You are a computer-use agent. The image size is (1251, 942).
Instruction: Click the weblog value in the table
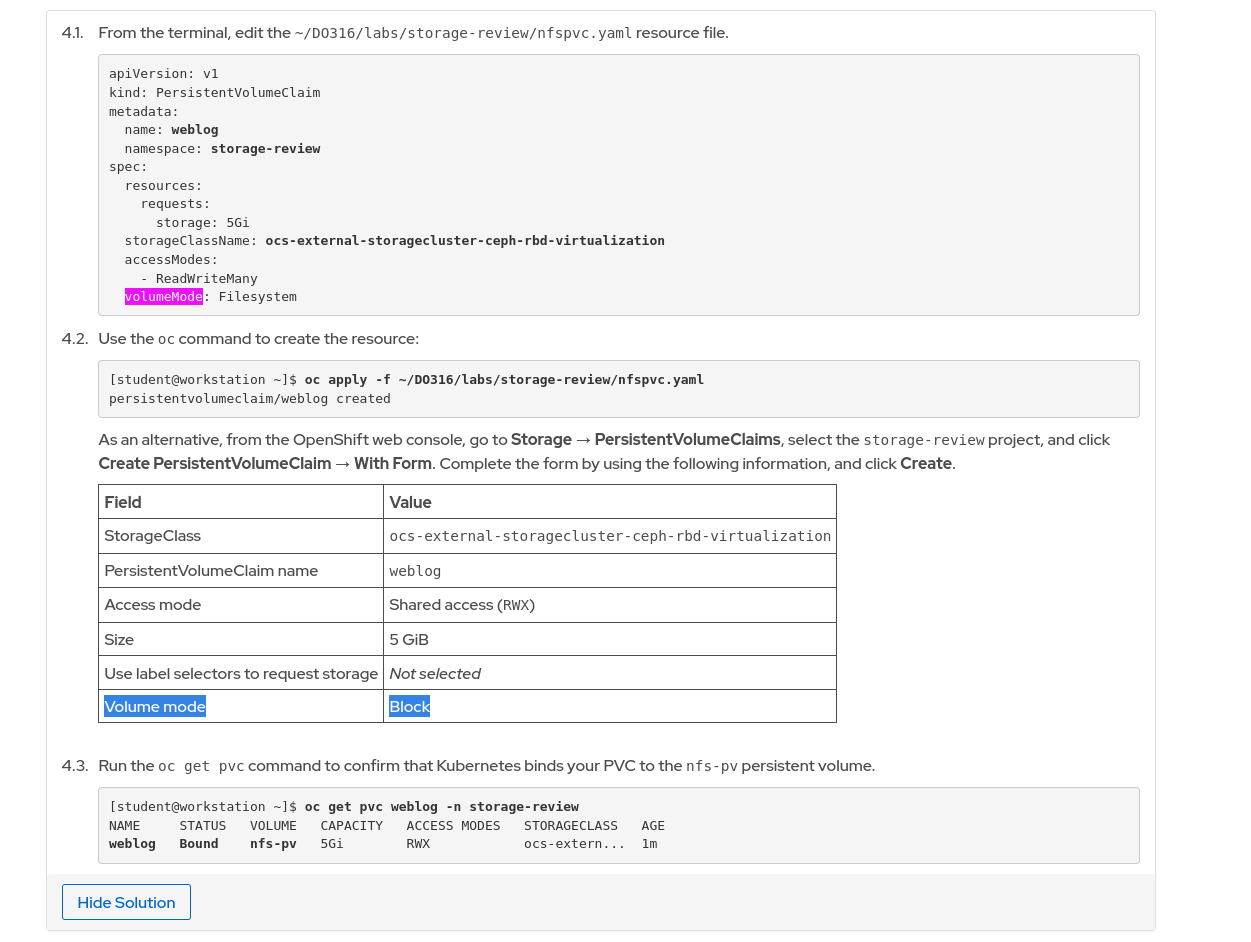[x=415, y=571]
